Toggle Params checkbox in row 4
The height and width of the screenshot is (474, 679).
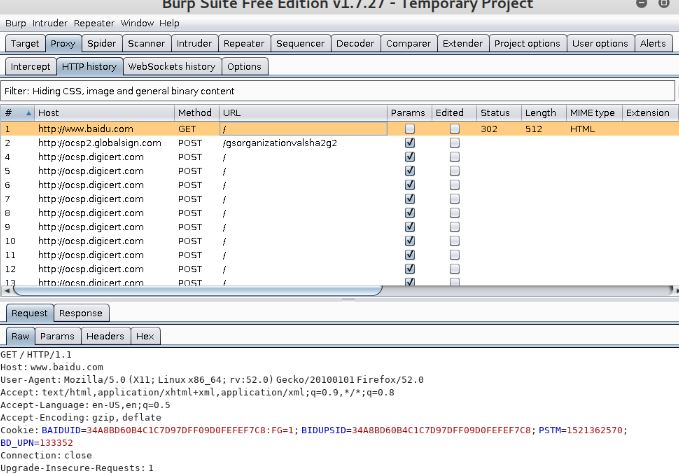pos(410,157)
